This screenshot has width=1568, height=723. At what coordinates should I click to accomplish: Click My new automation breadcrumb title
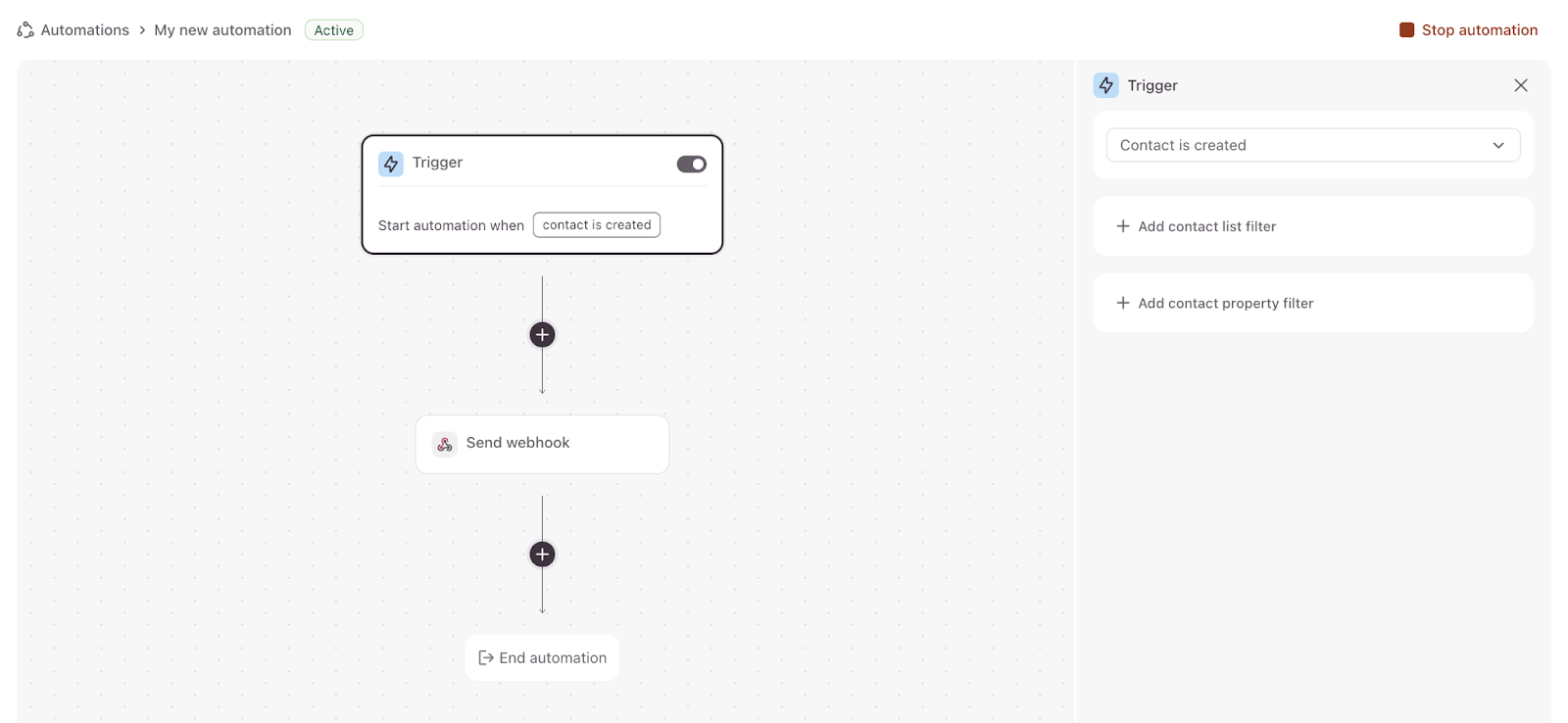[222, 30]
